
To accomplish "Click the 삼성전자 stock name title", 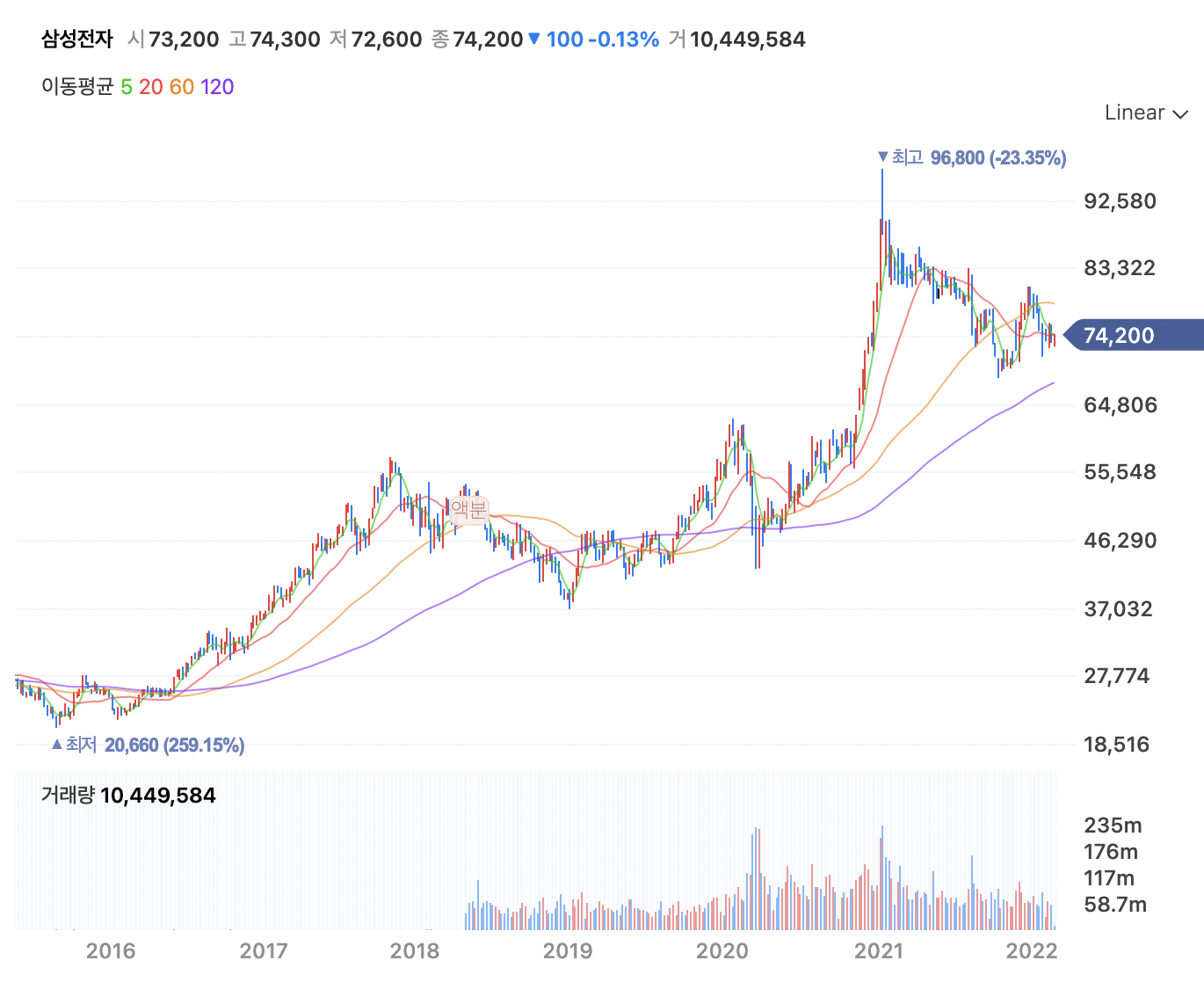I will point(77,40).
